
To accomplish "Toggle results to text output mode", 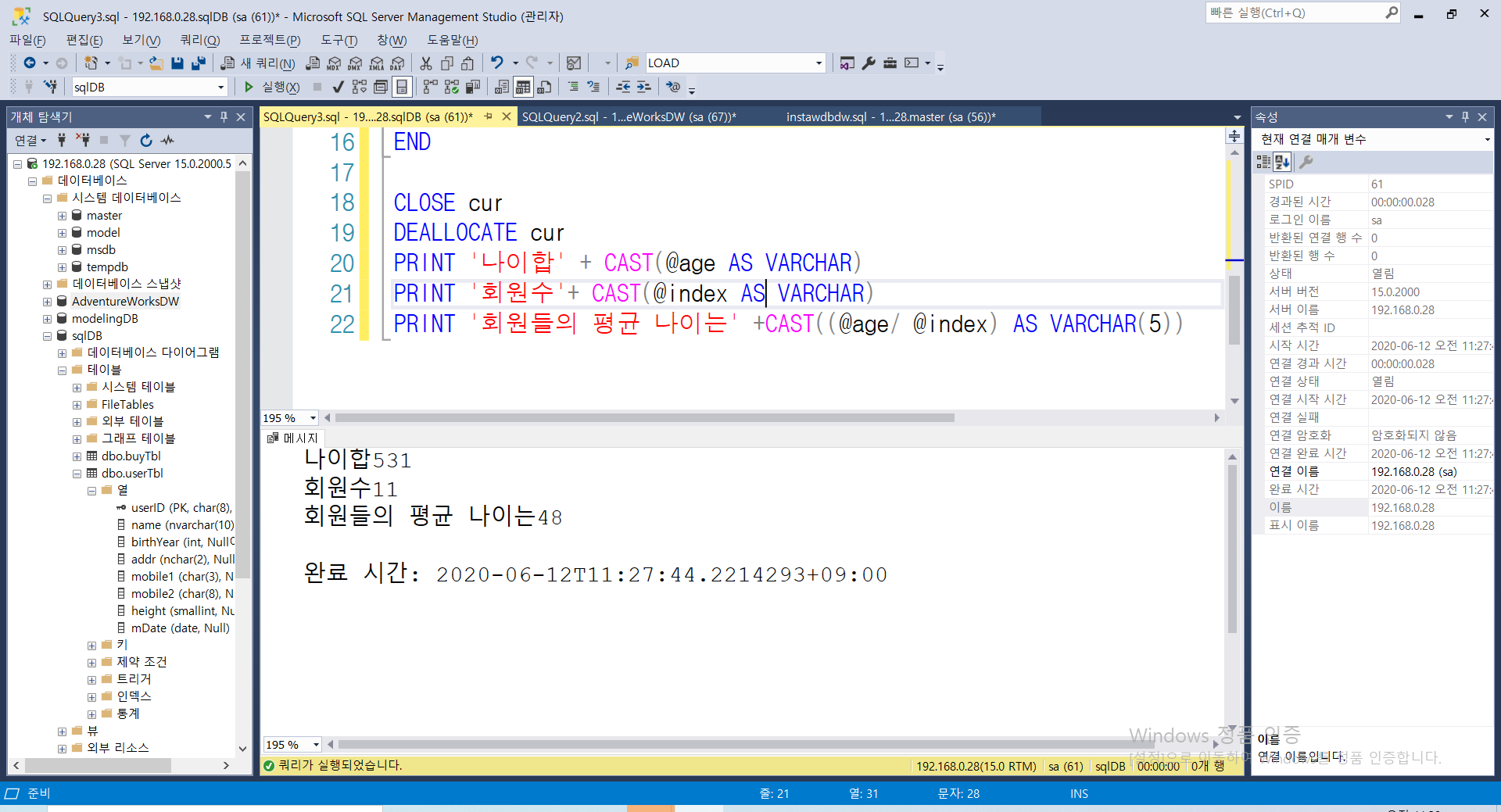I will 502,87.
